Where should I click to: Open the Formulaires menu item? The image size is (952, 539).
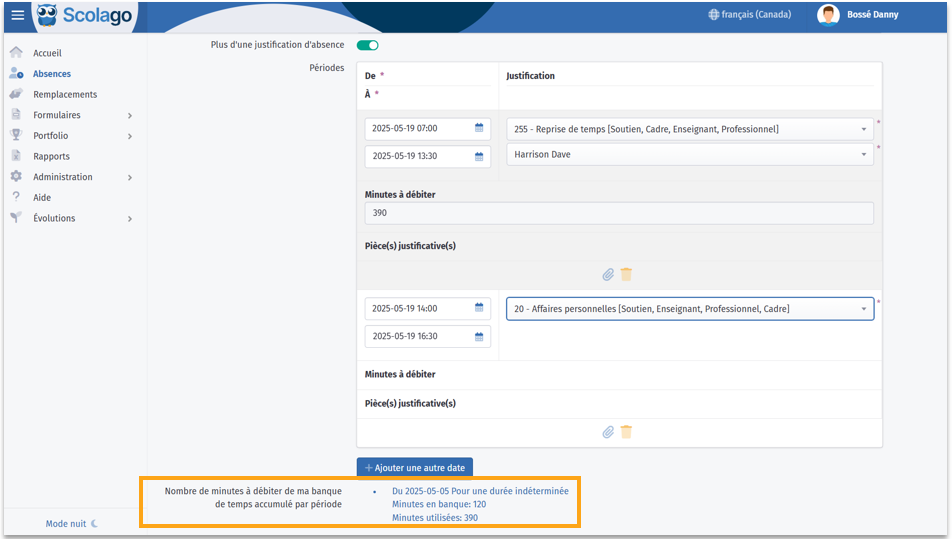tap(56, 115)
